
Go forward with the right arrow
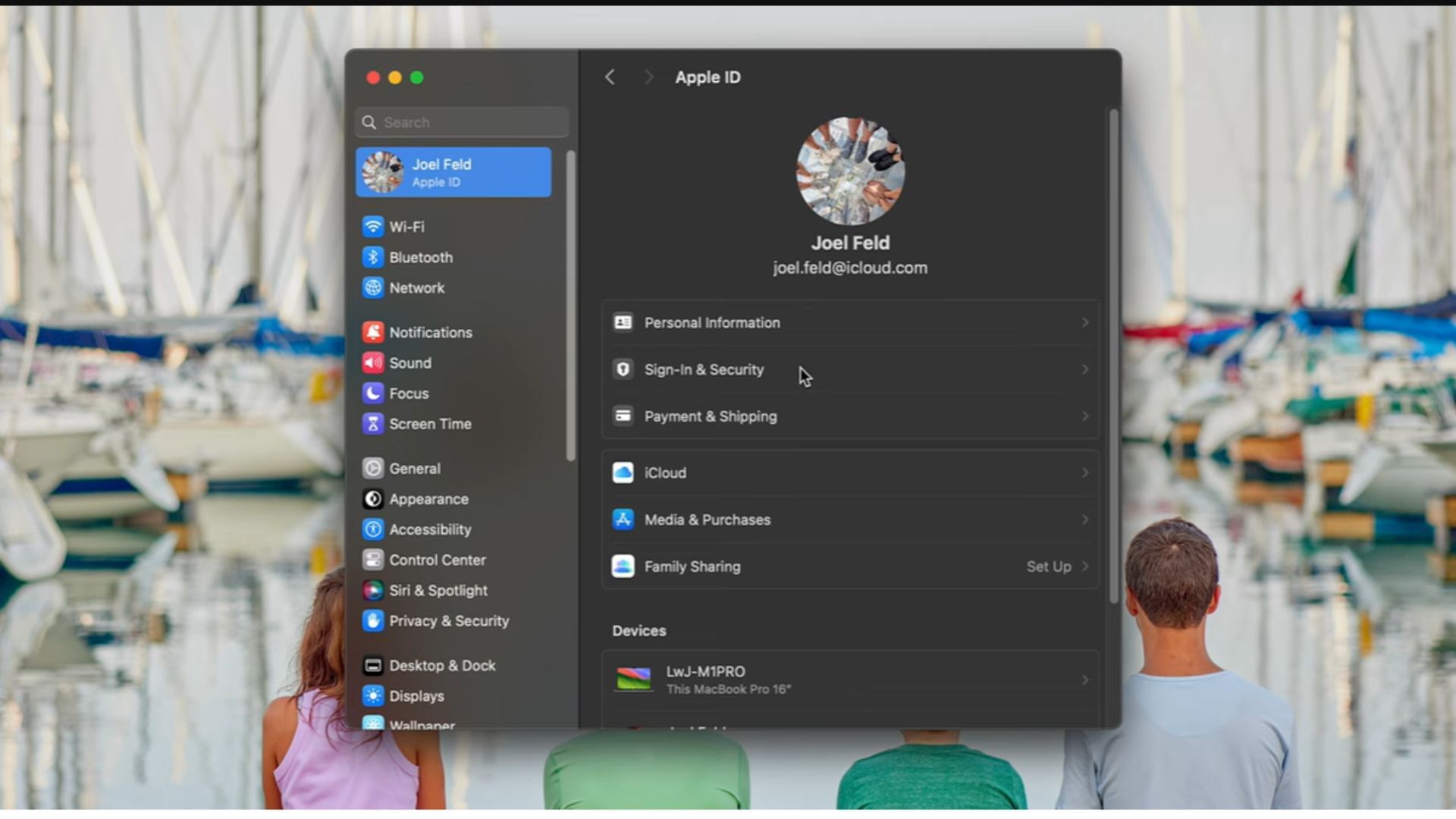click(x=648, y=77)
